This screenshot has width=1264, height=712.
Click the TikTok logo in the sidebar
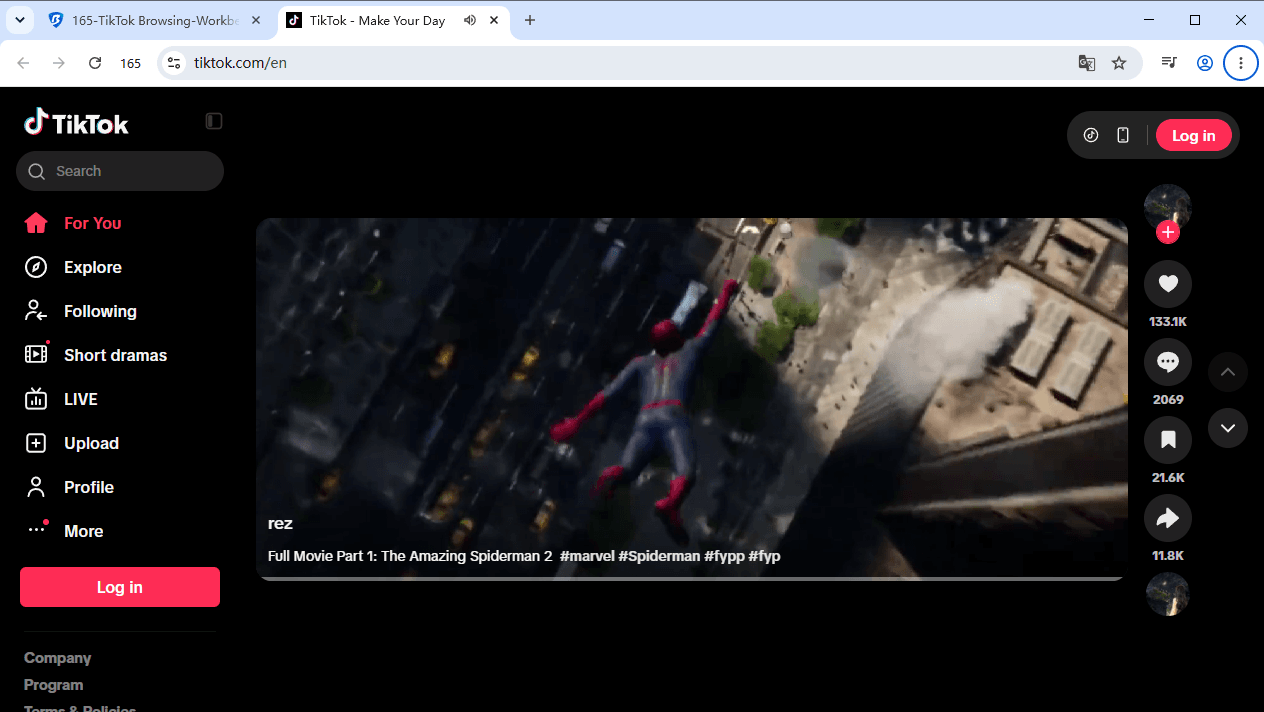click(x=76, y=122)
